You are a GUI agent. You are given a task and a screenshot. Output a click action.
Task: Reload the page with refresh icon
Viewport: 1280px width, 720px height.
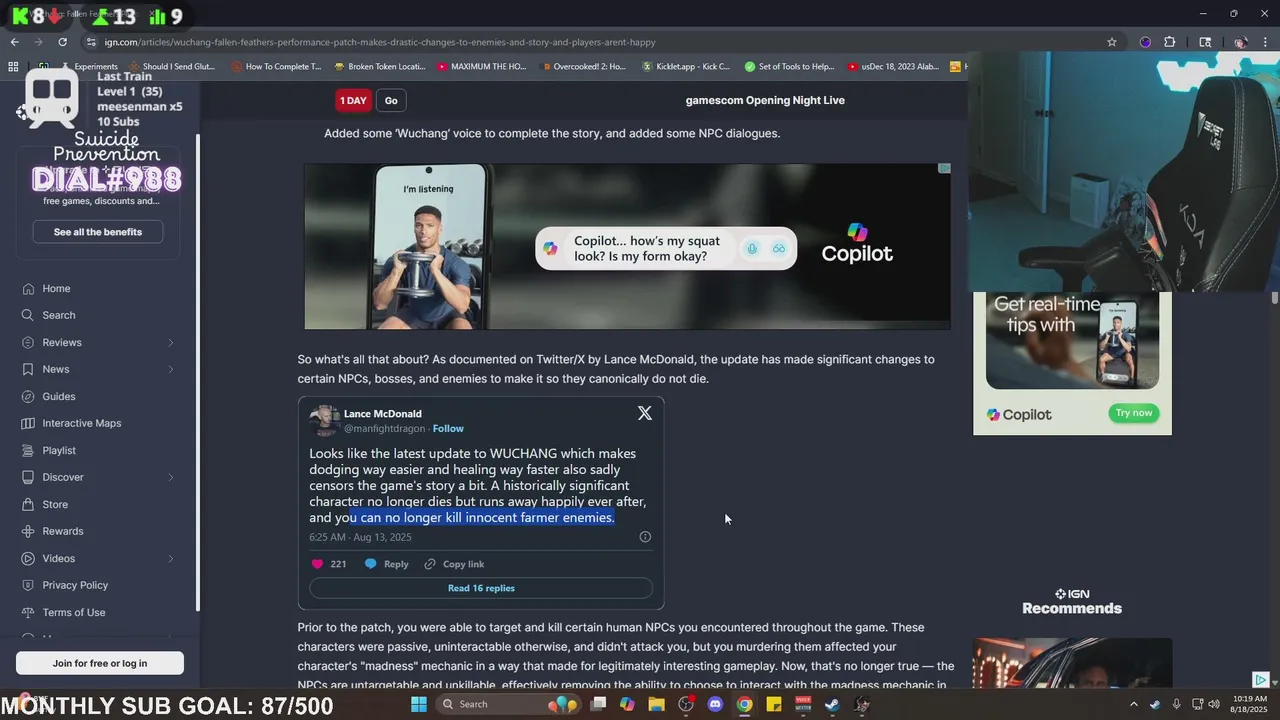point(62,42)
